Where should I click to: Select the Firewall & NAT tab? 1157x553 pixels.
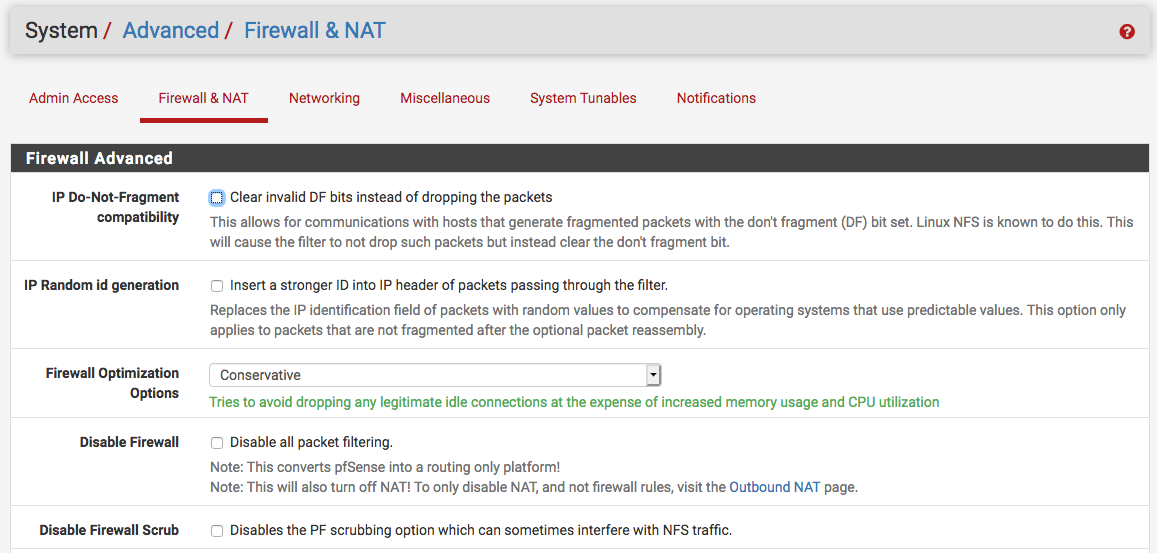pyautogui.click(x=204, y=98)
